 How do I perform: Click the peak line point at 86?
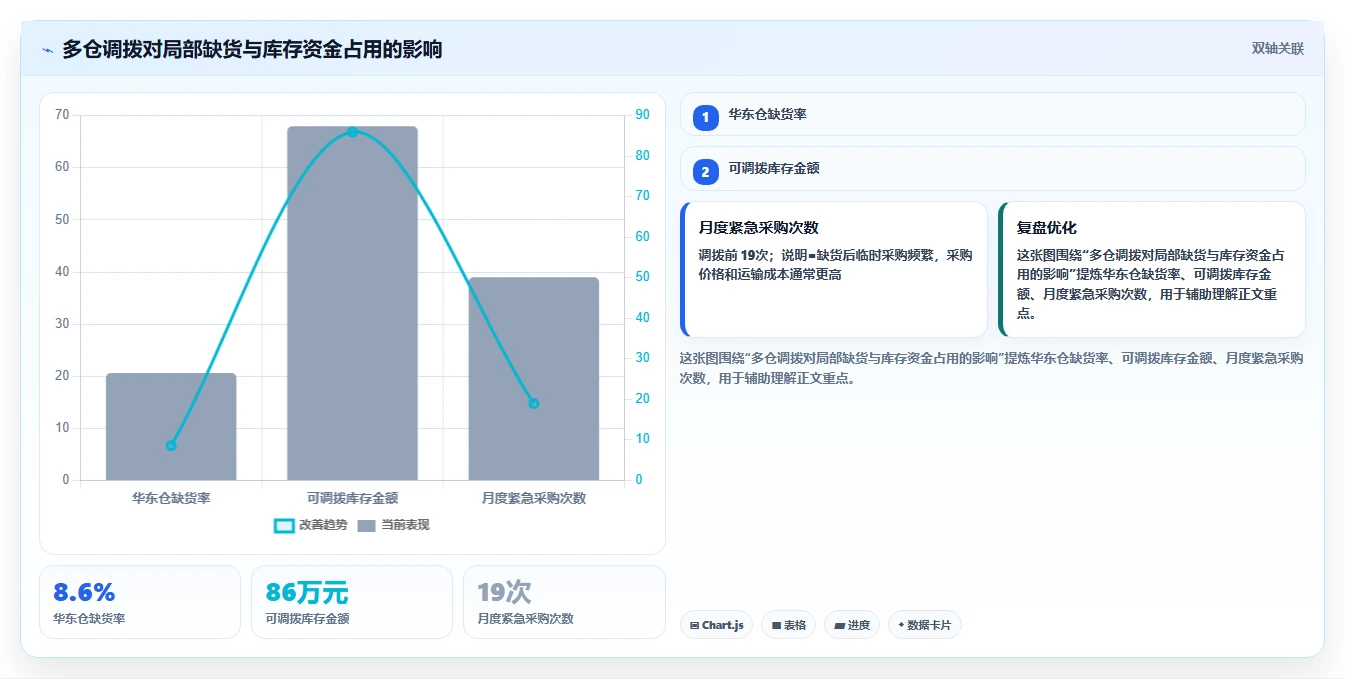tap(352, 132)
